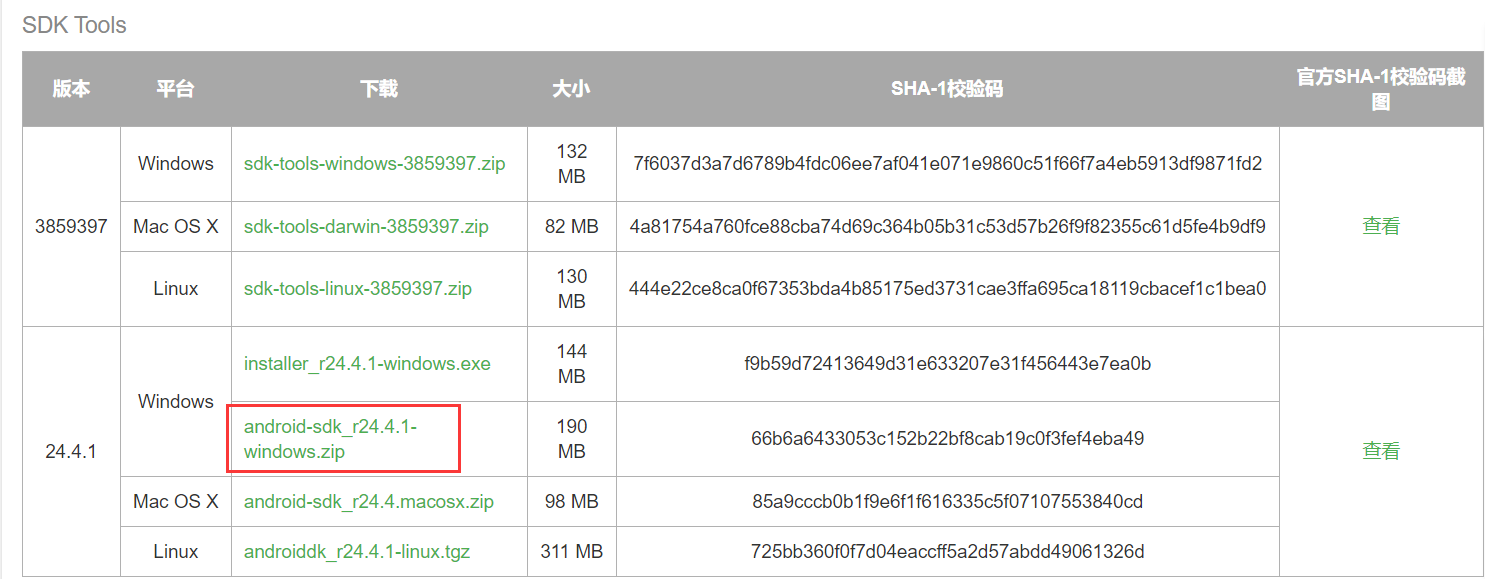Click the 144 MB size cell
Viewport: 1485px width, 579px height.
571,364
